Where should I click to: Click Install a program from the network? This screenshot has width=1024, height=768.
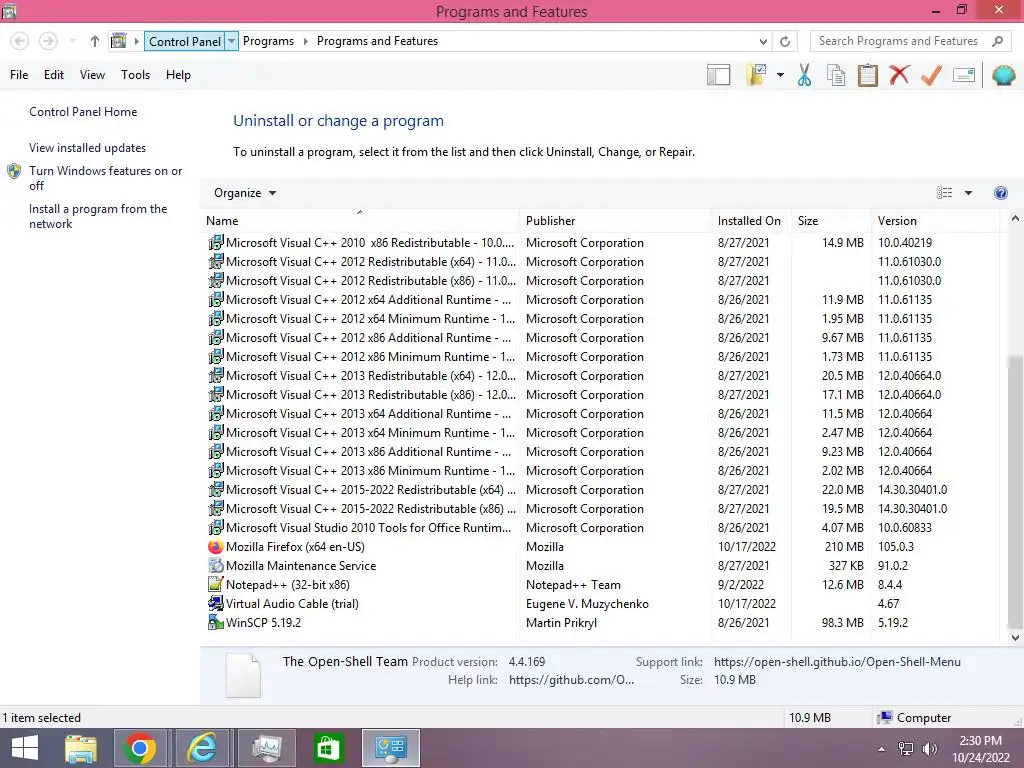point(98,216)
